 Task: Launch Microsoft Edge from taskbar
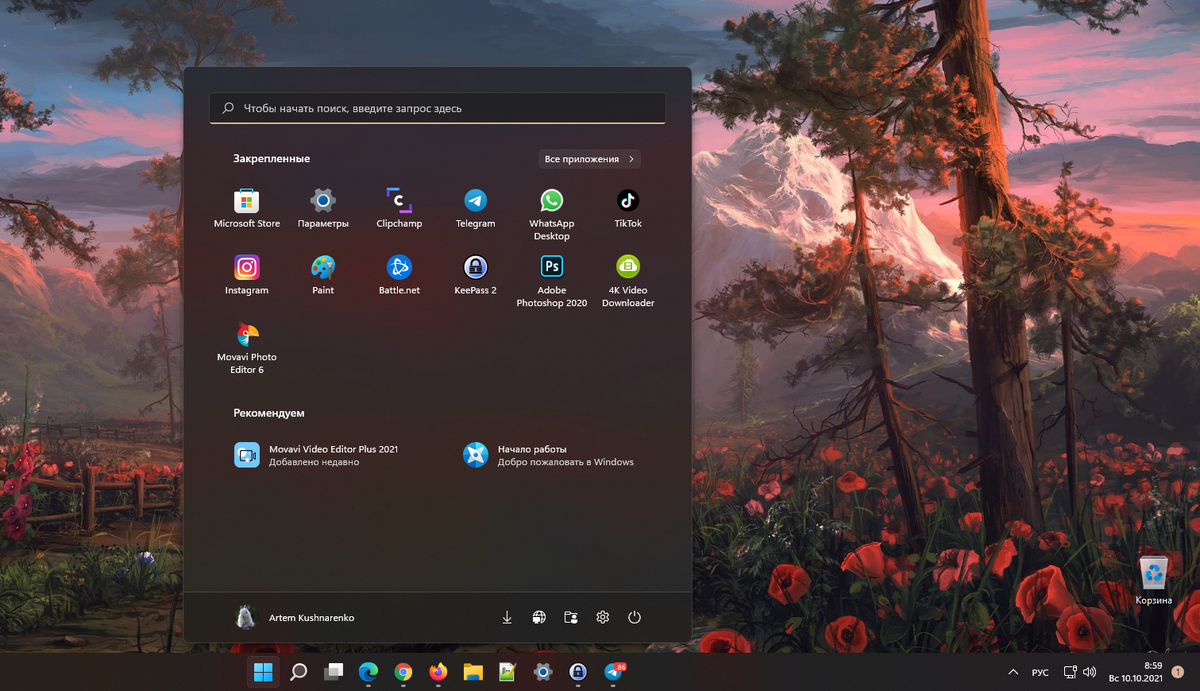click(368, 672)
